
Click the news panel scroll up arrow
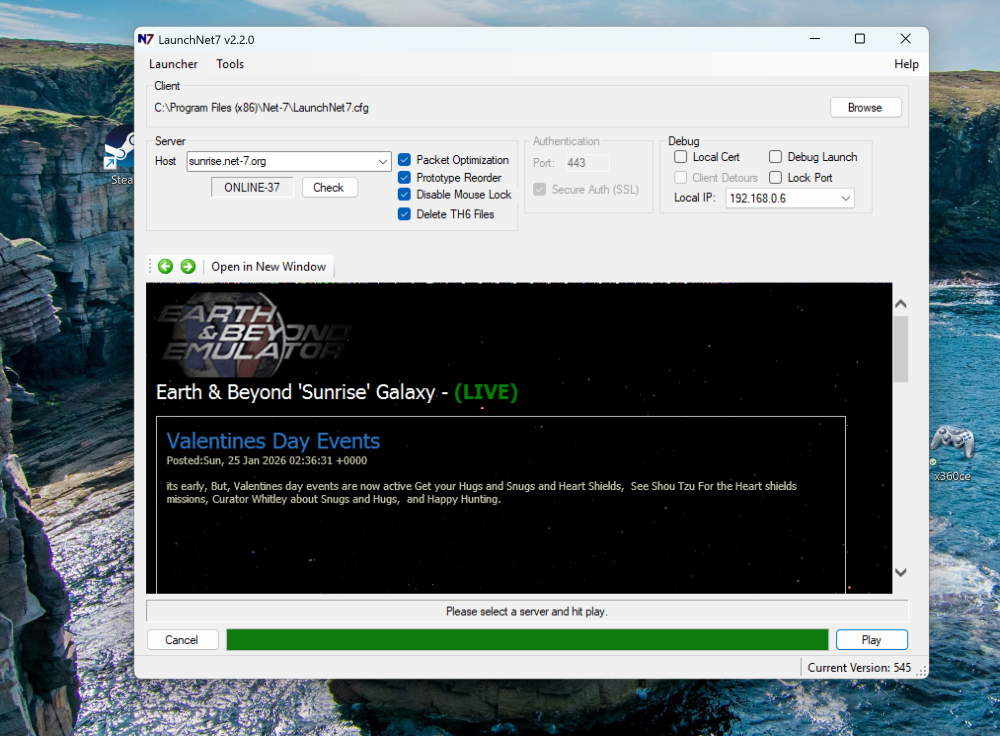pyautogui.click(x=901, y=304)
